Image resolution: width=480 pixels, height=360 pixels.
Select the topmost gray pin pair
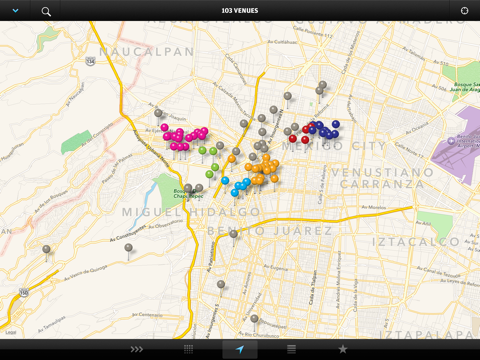click(x=321, y=87)
